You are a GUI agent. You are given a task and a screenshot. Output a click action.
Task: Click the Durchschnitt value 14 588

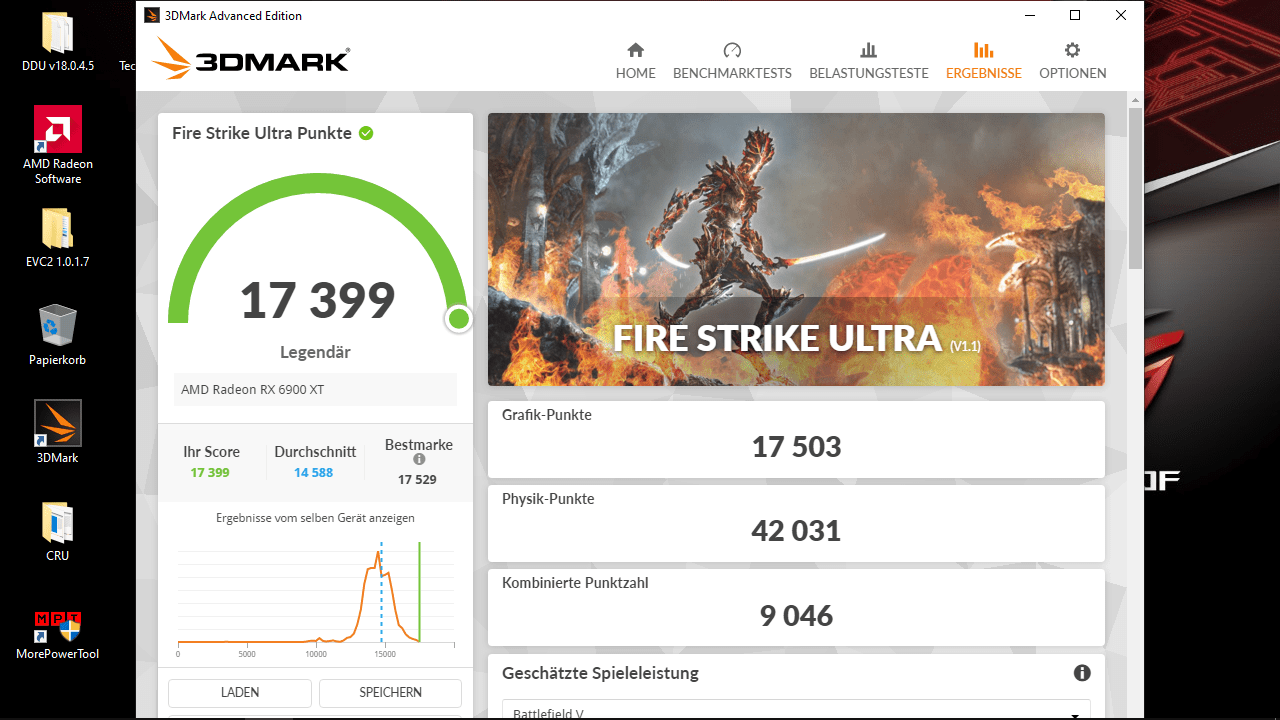pyautogui.click(x=314, y=473)
